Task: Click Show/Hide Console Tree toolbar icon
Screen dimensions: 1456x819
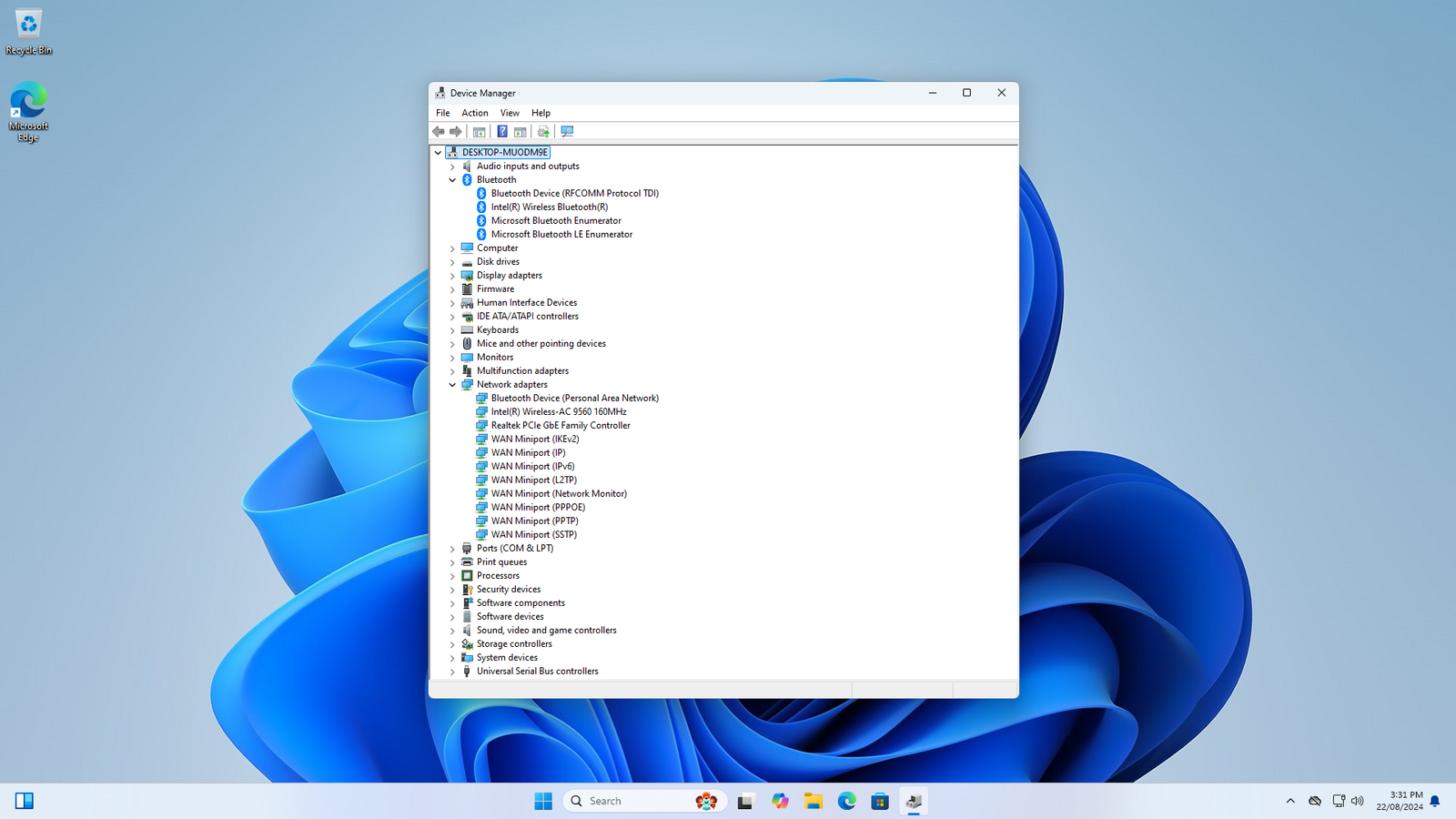Action: tap(479, 132)
